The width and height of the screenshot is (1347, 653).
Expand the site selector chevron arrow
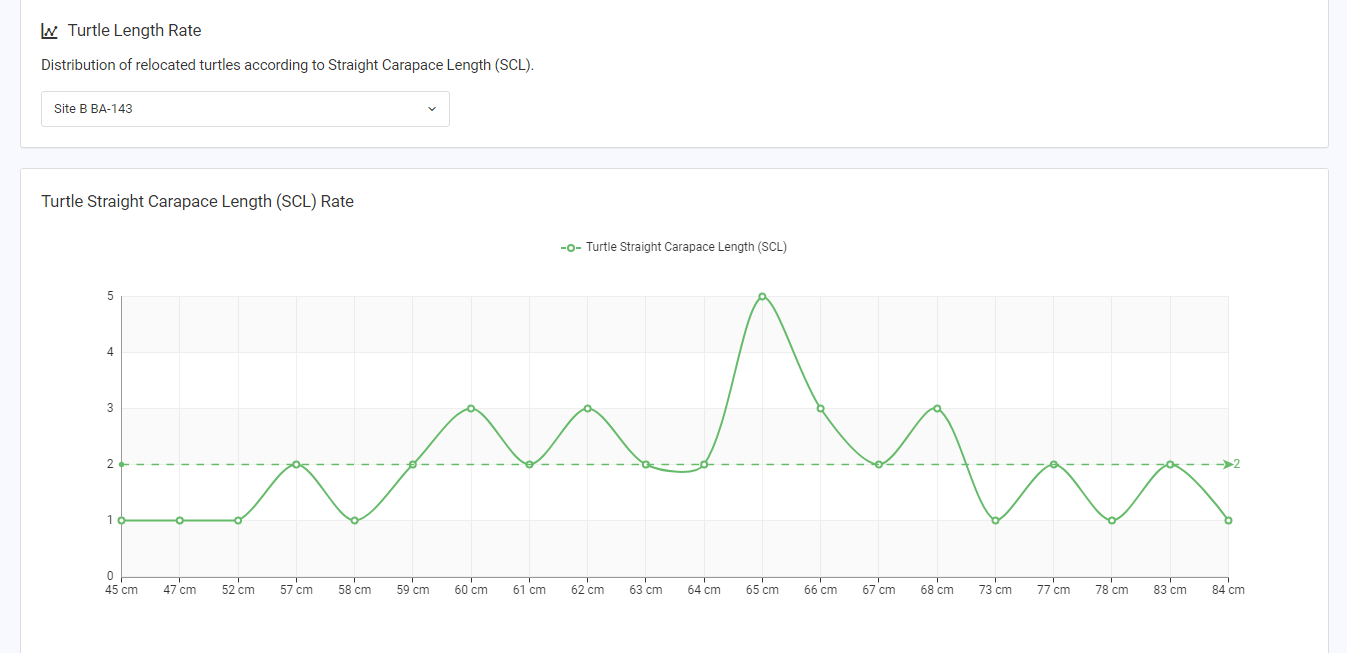point(432,109)
